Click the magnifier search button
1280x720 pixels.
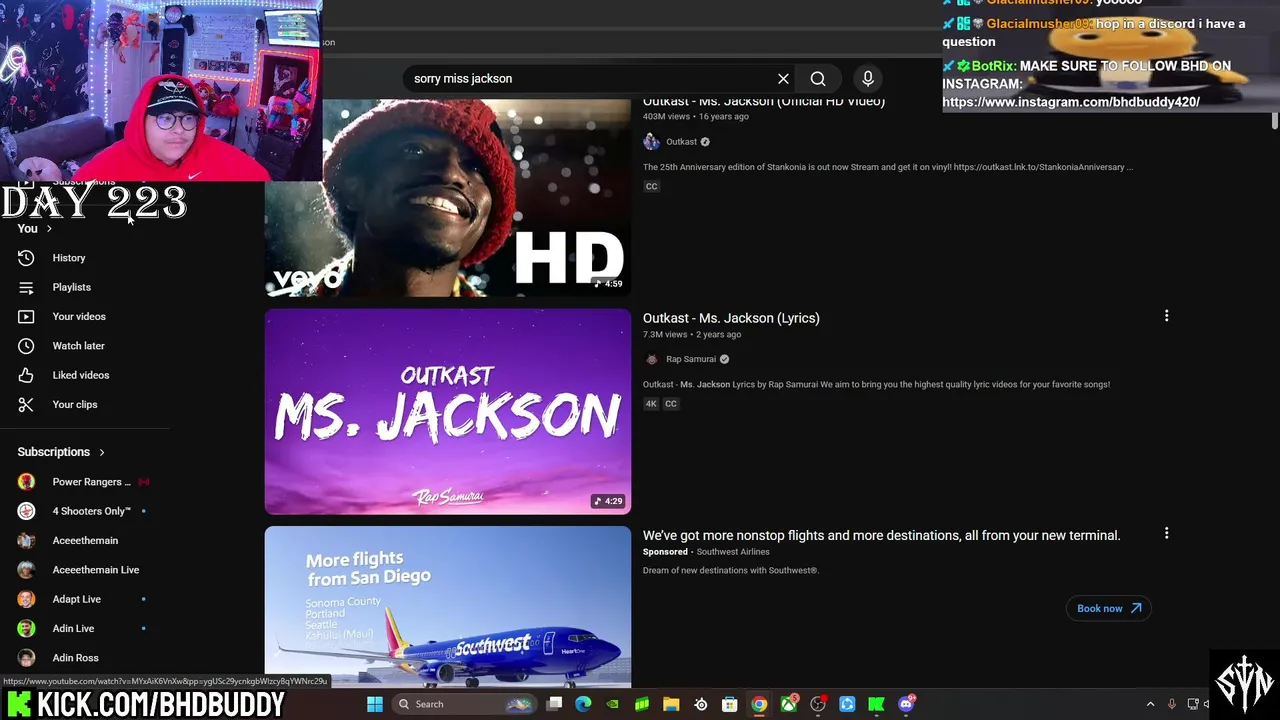click(818, 79)
